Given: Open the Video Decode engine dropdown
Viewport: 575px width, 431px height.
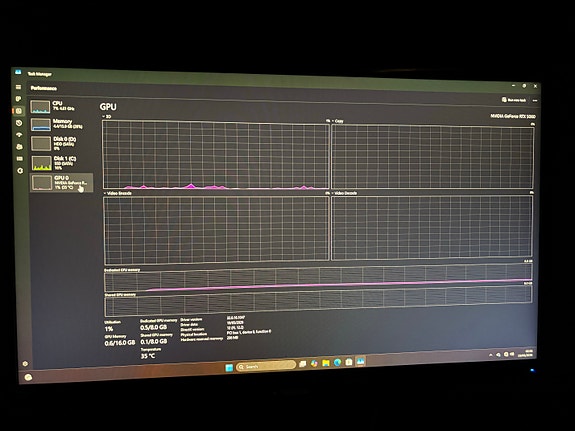Looking at the screenshot, I should point(344,193).
